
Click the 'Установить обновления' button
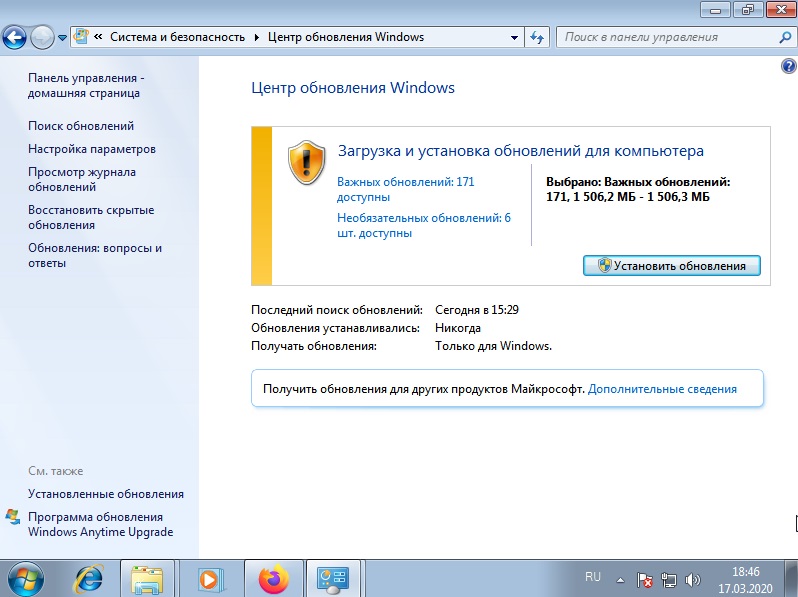pos(672,266)
